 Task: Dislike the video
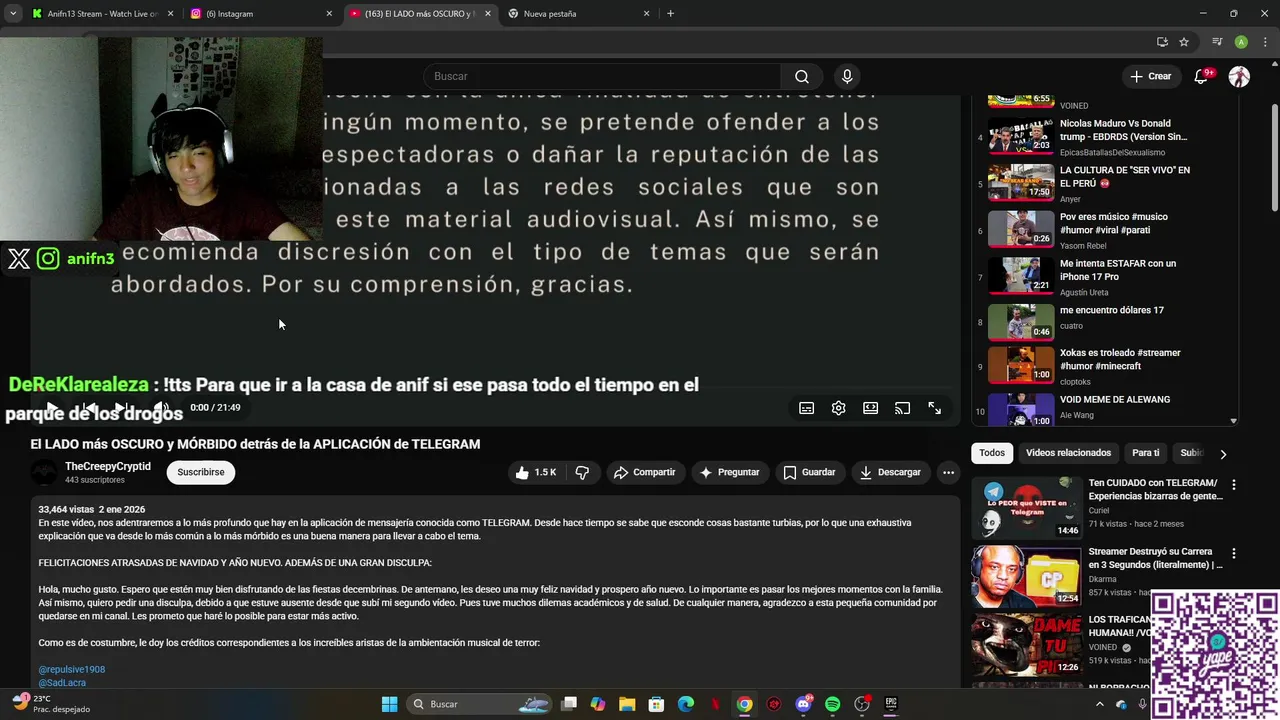(x=582, y=472)
